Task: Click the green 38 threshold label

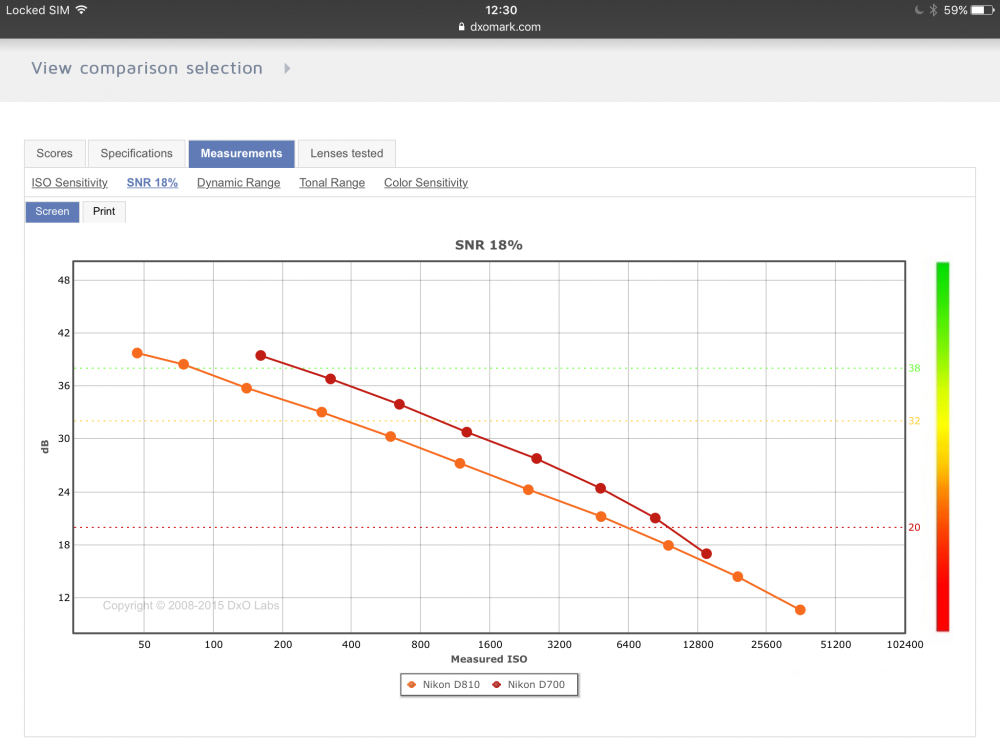Action: click(914, 368)
